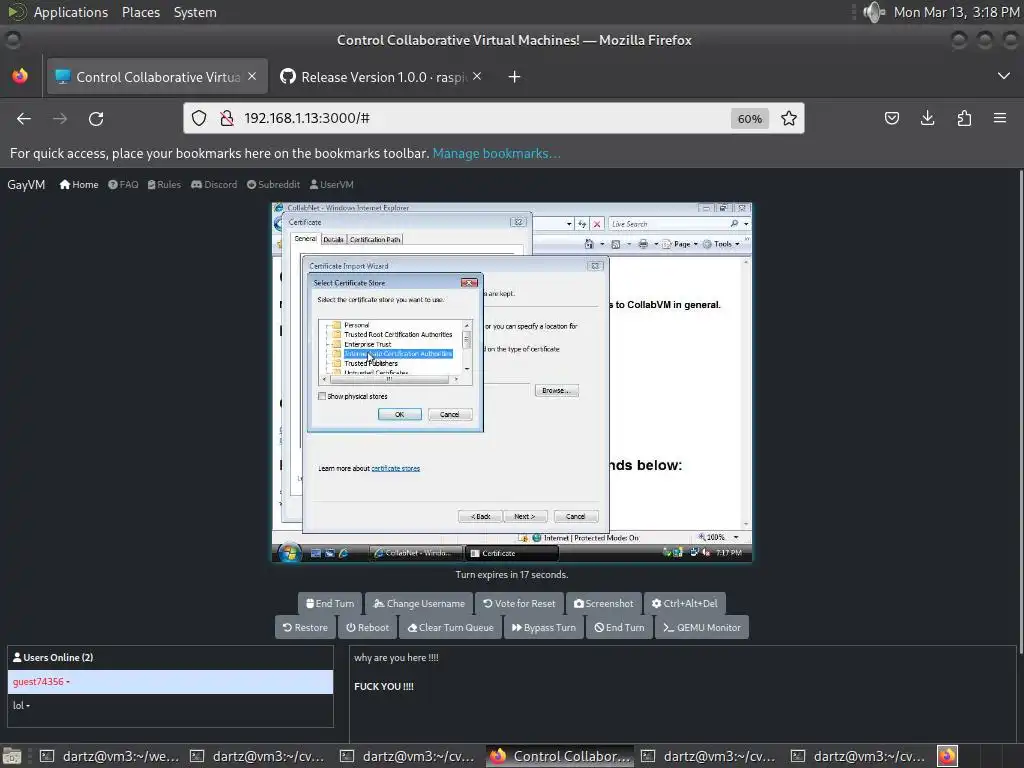Click the Home navigation link
This screenshot has width=1024, height=768.
click(x=79, y=185)
